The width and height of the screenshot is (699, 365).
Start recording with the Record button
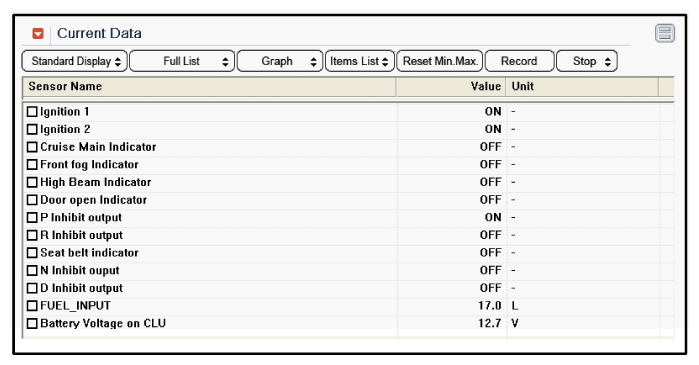pos(519,61)
